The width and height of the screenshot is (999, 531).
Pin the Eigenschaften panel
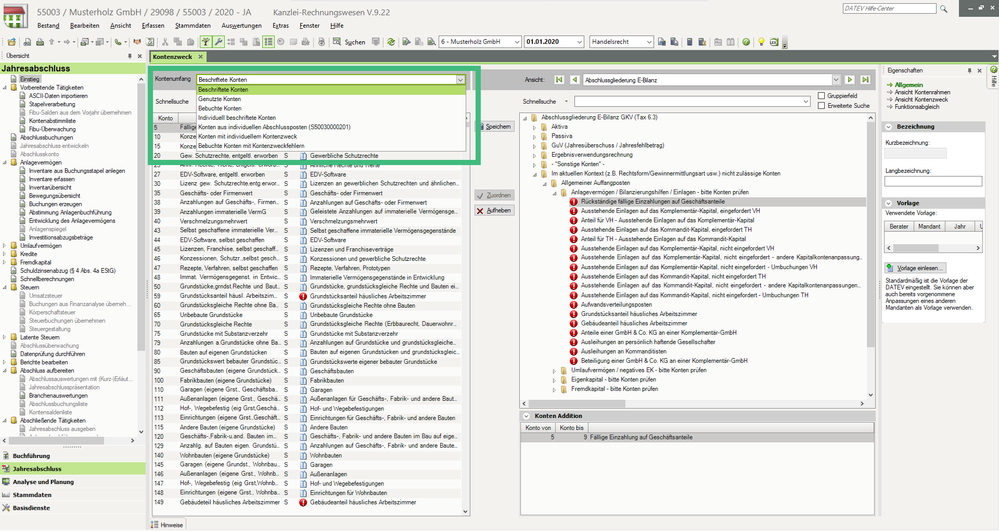tap(970, 71)
